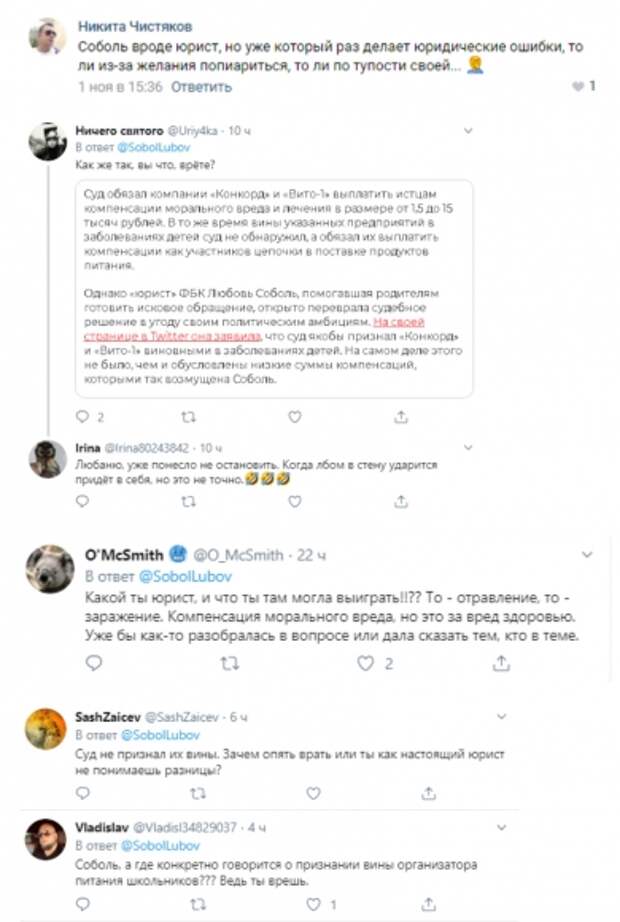Reply to the Ничего святого tweet
The height and width of the screenshot is (922, 620).
pos(84,415)
